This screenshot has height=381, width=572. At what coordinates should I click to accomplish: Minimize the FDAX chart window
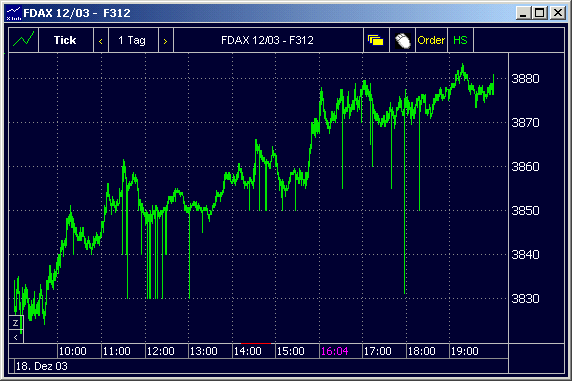[523, 13]
